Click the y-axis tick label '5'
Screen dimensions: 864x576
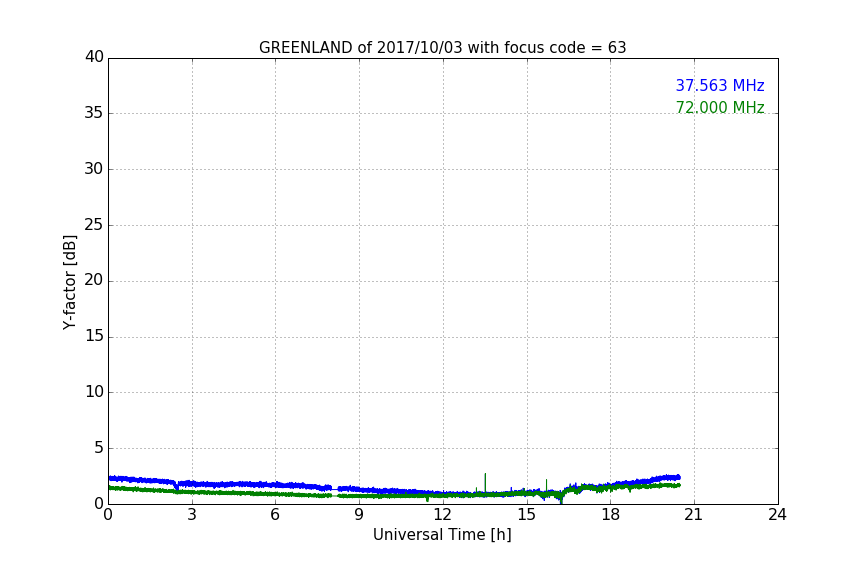(99, 448)
